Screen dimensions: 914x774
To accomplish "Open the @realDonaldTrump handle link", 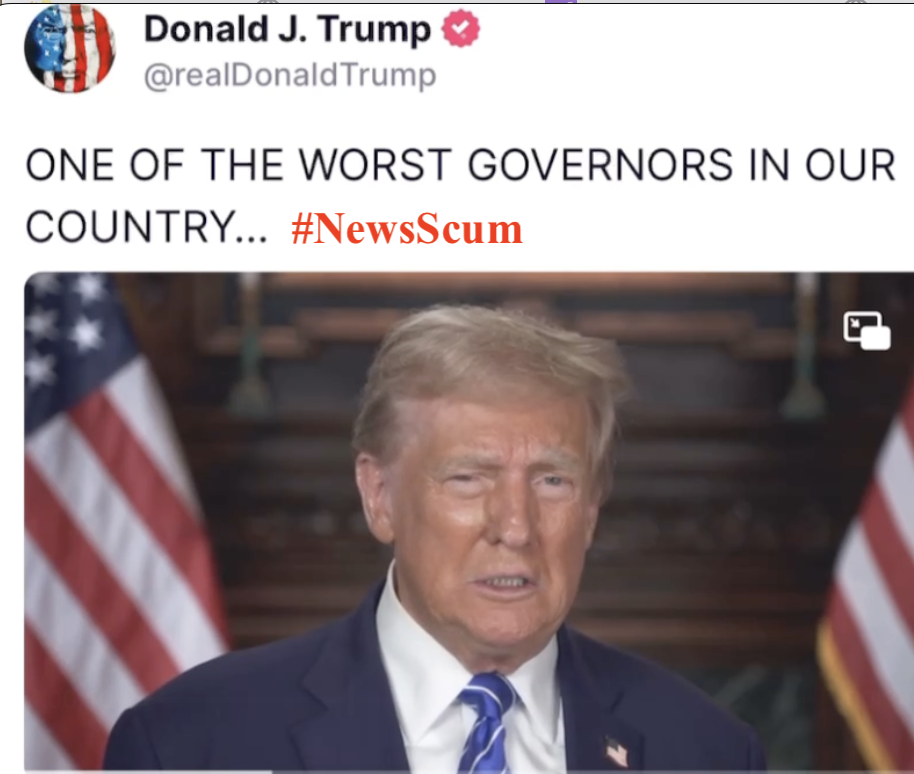I will click(290, 75).
